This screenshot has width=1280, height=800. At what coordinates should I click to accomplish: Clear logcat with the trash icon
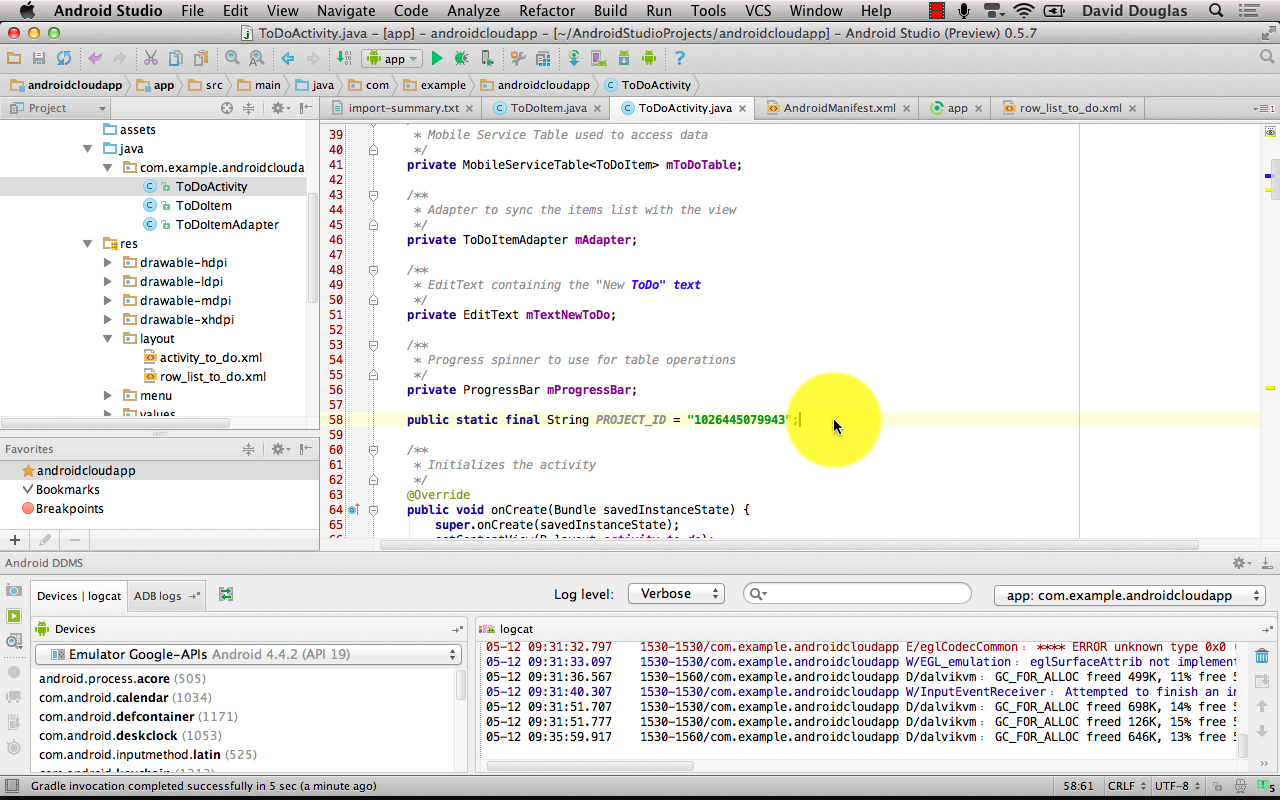point(1262,656)
